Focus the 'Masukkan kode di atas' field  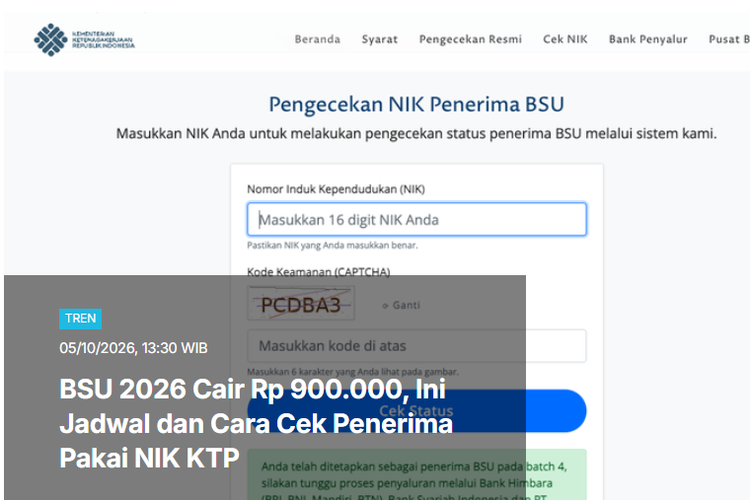tap(417, 345)
